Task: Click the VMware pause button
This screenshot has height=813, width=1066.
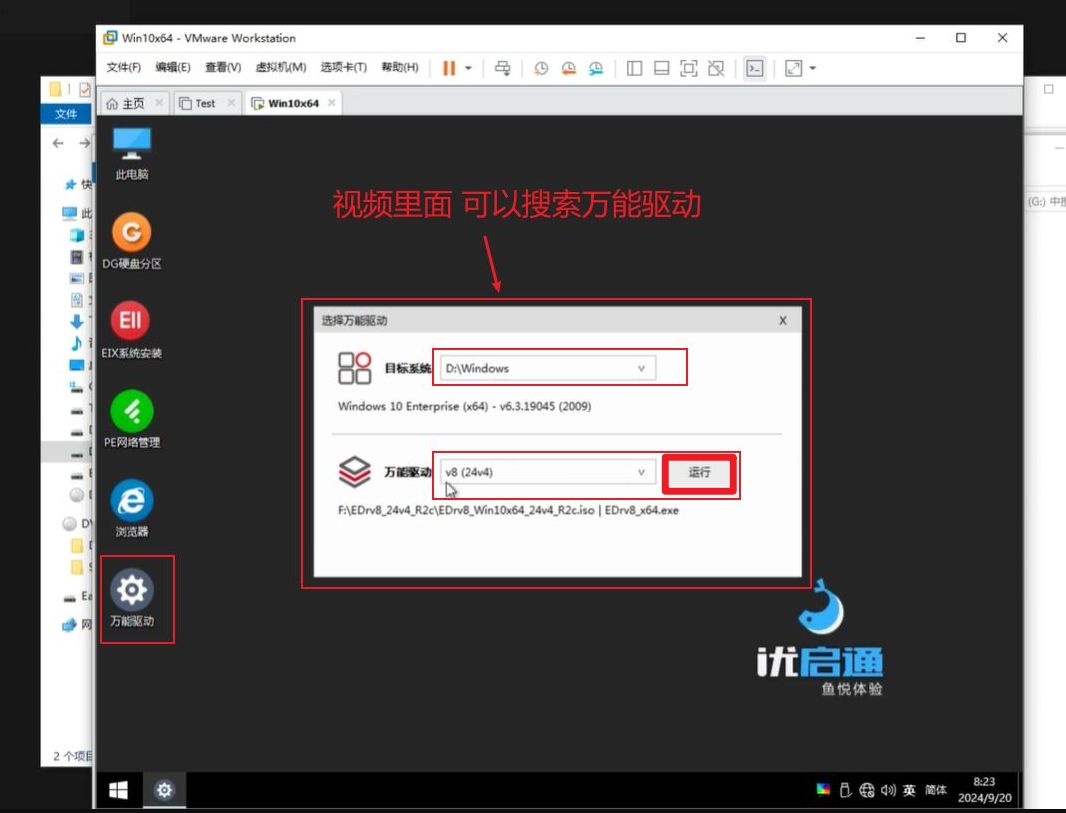Action: 449,68
